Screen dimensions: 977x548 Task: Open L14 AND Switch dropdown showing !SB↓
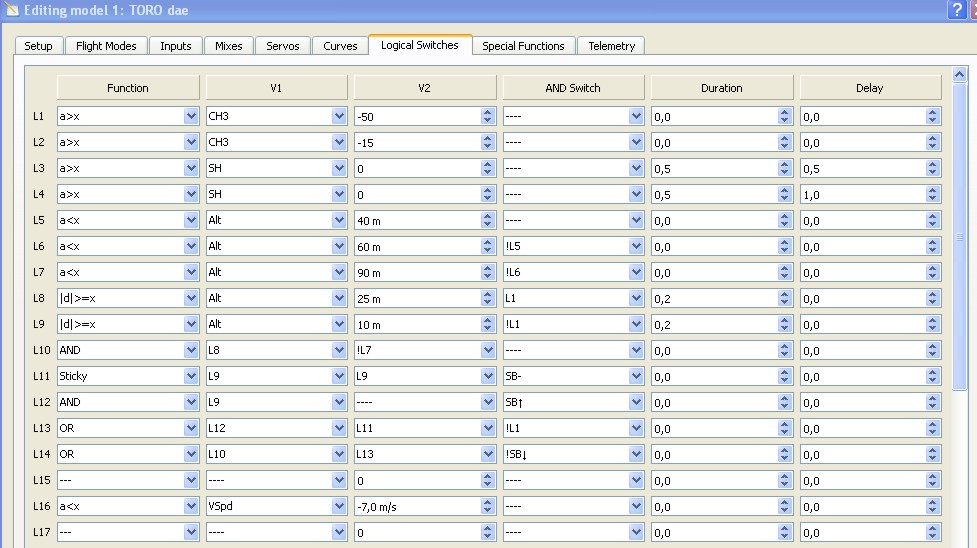(x=636, y=455)
